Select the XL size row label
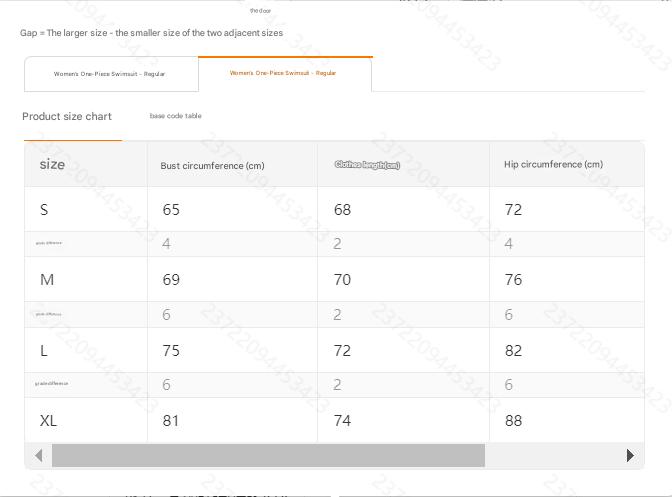This screenshot has height=497, width=672. (x=48, y=421)
